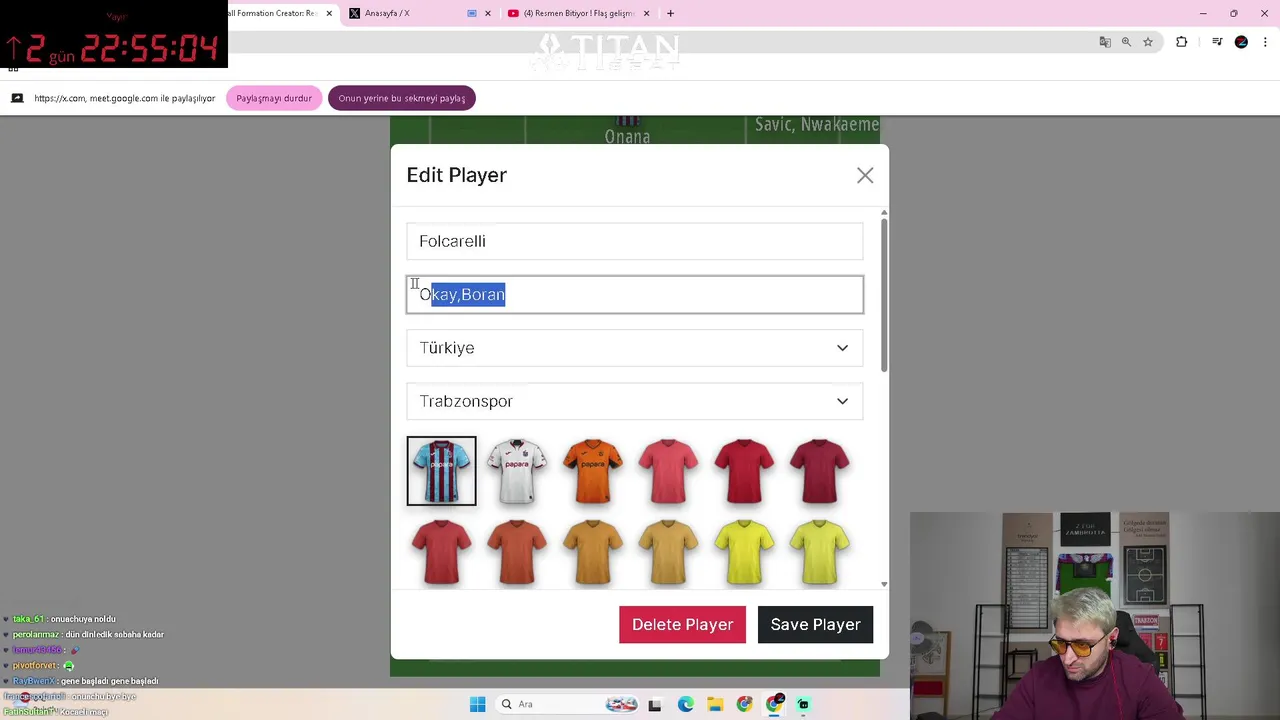Click the Onana player label on pitch
1280x720 pixels.
627,136
